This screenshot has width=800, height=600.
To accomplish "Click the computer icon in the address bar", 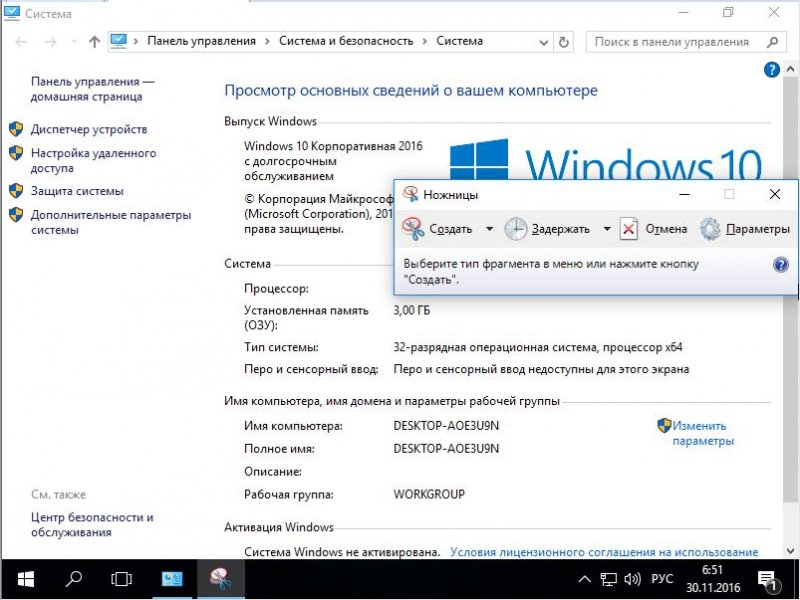I will point(118,41).
